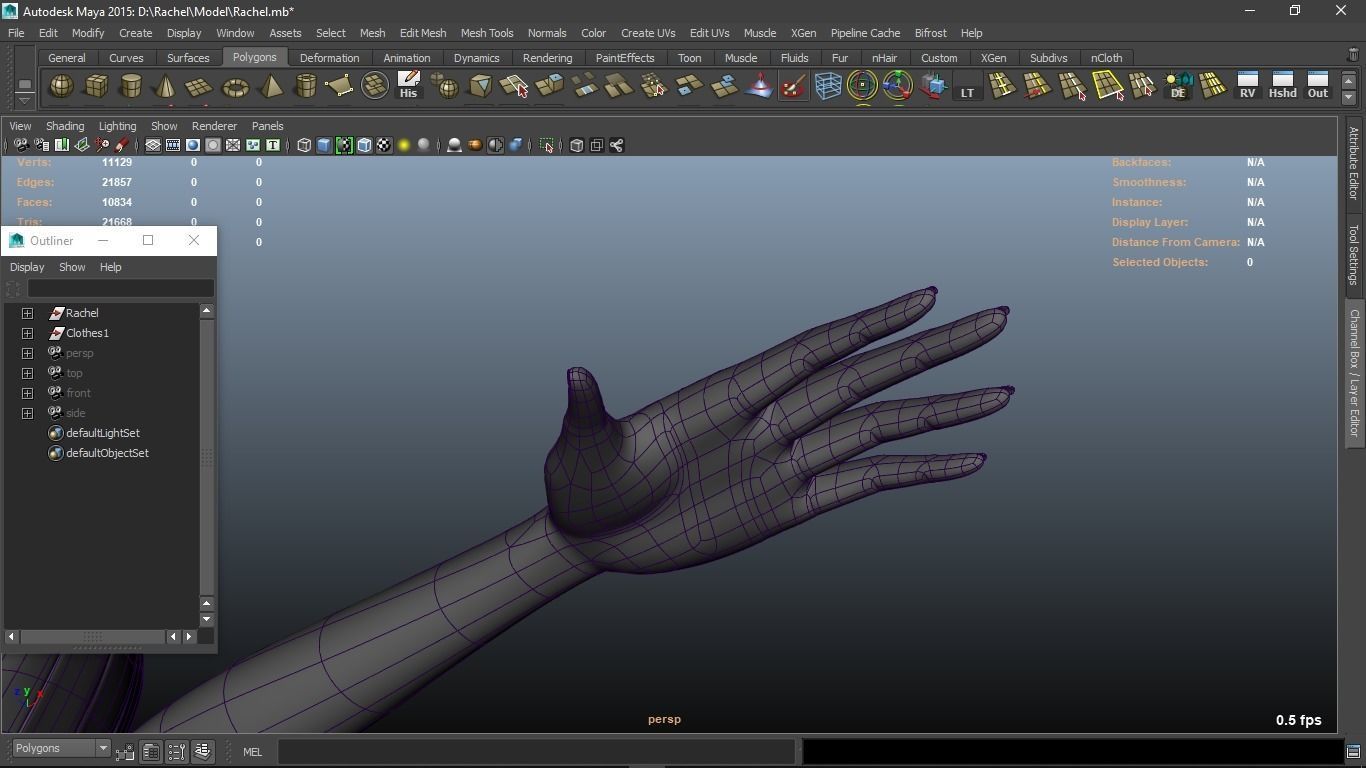Toggle resolution gate in viewport toolbar
The image size is (1366, 768).
click(x=193, y=145)
